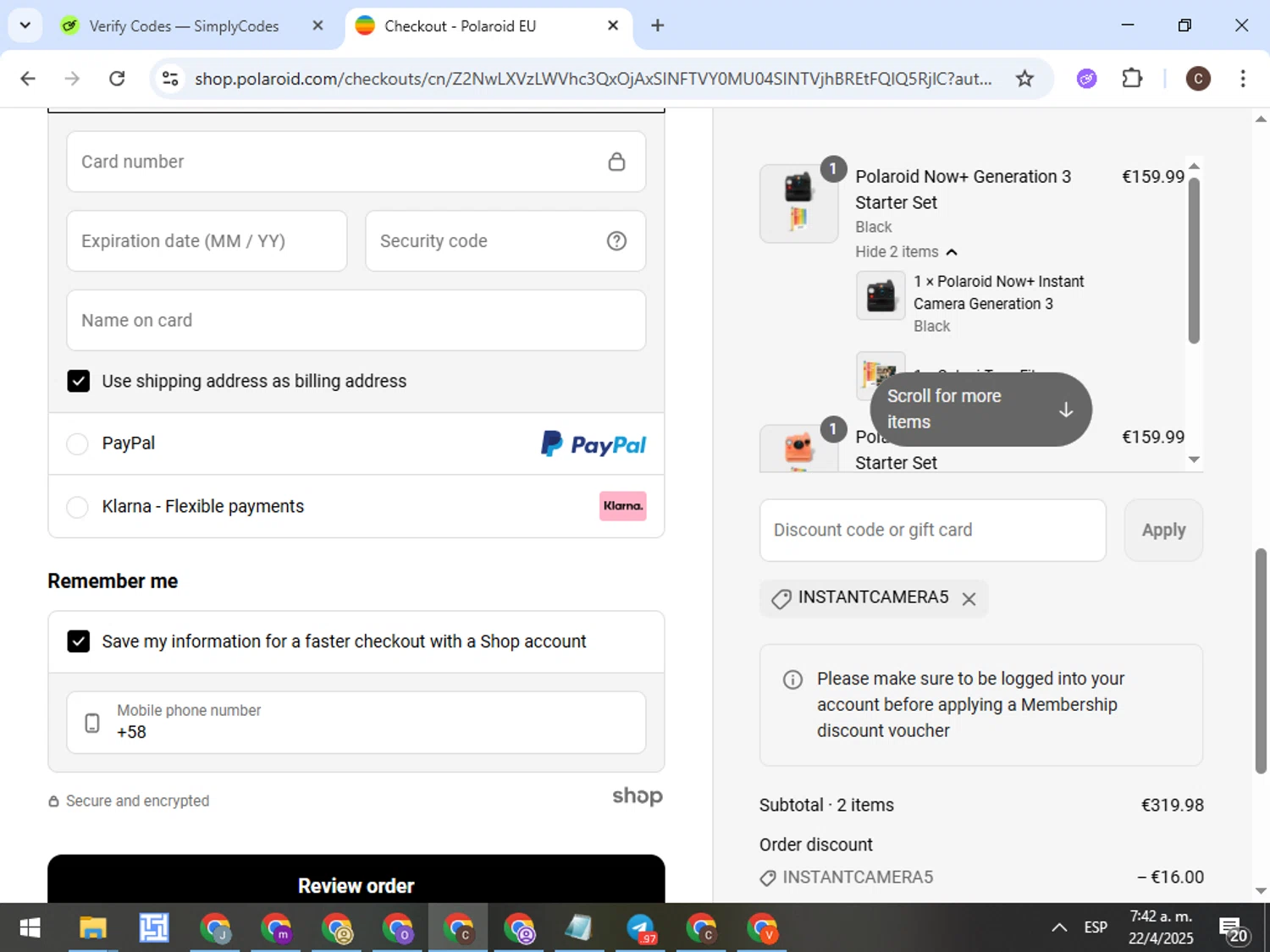Show hidden system tray icons
1270x952 pixels.
coord(1059,927)
